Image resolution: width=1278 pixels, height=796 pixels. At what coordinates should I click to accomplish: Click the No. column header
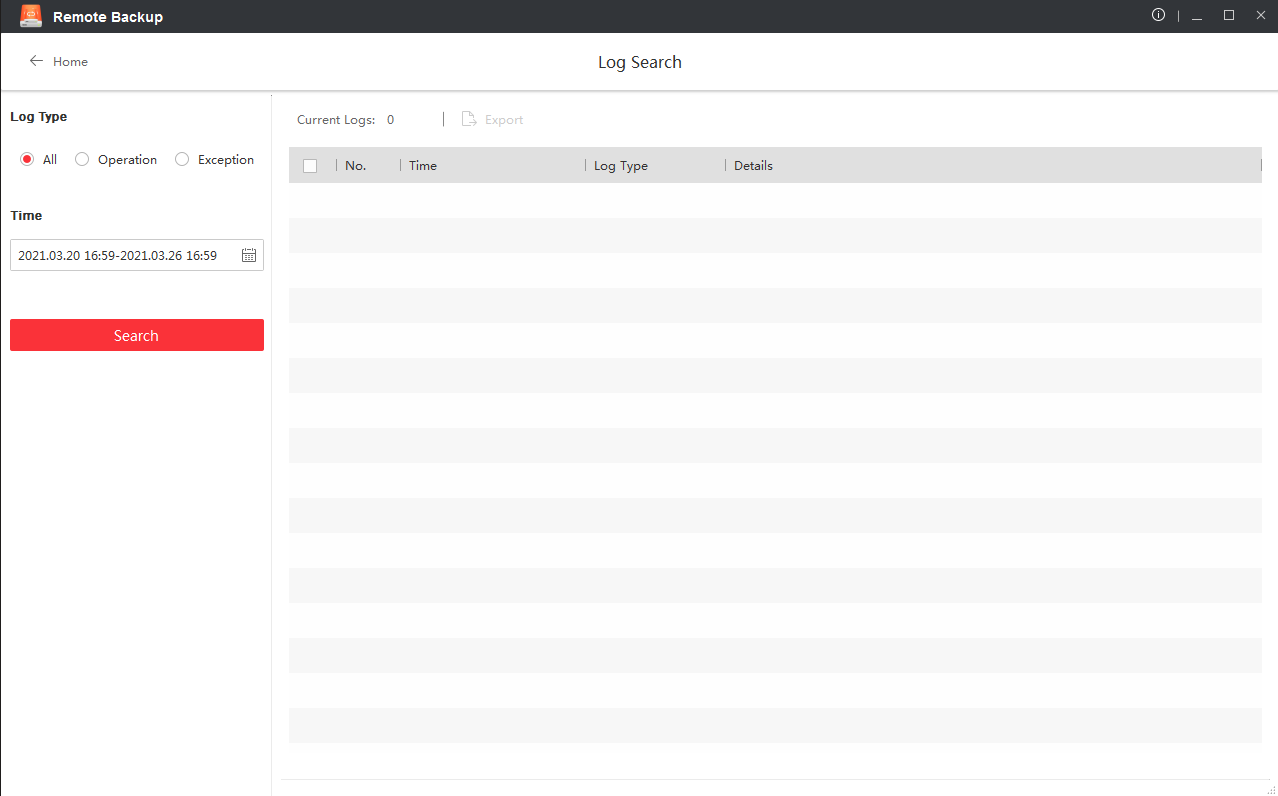click(x=356, y=166)
